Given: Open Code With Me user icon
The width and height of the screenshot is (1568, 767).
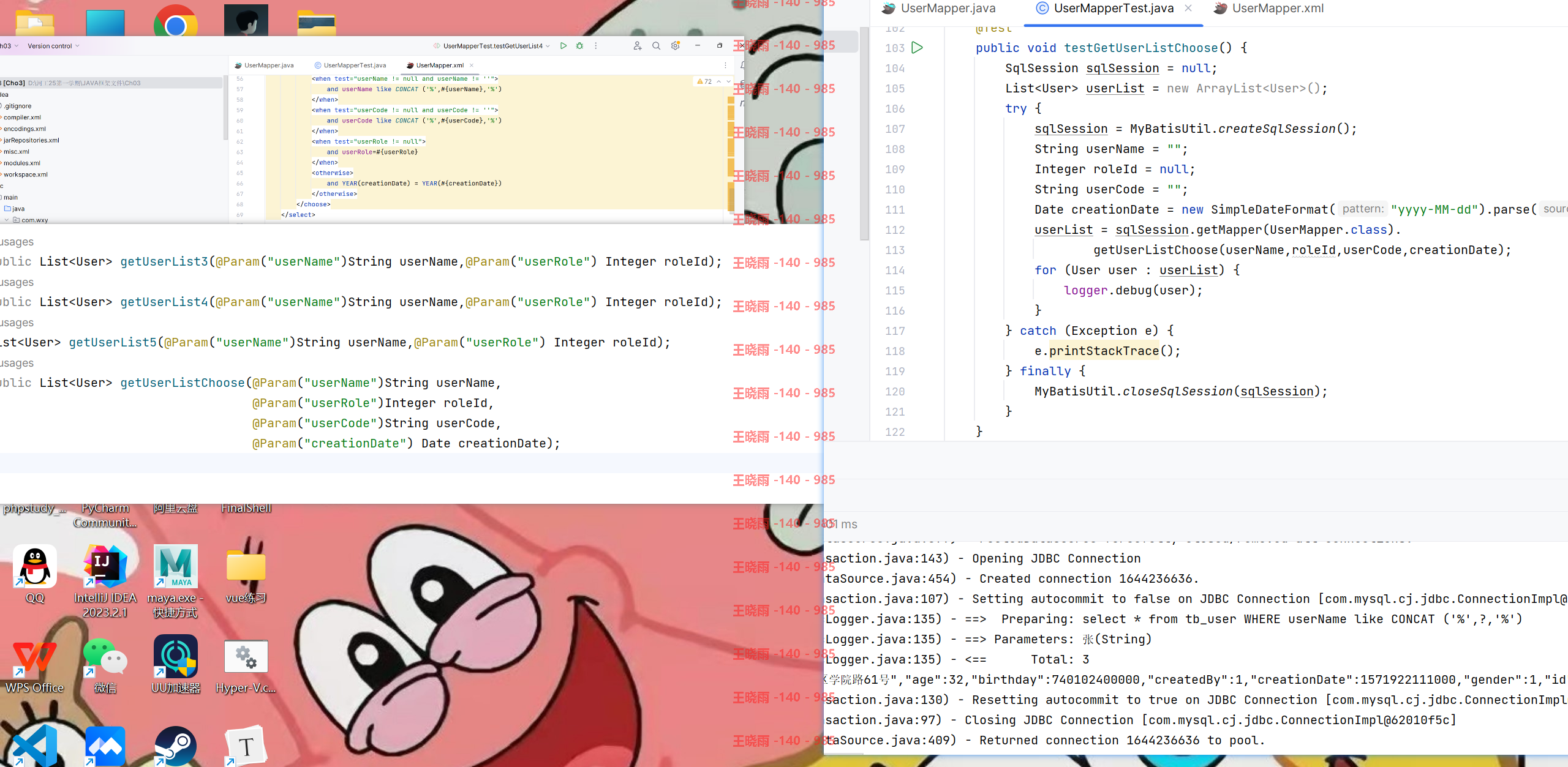Looking at the screenshot, I should click(638, 46).
